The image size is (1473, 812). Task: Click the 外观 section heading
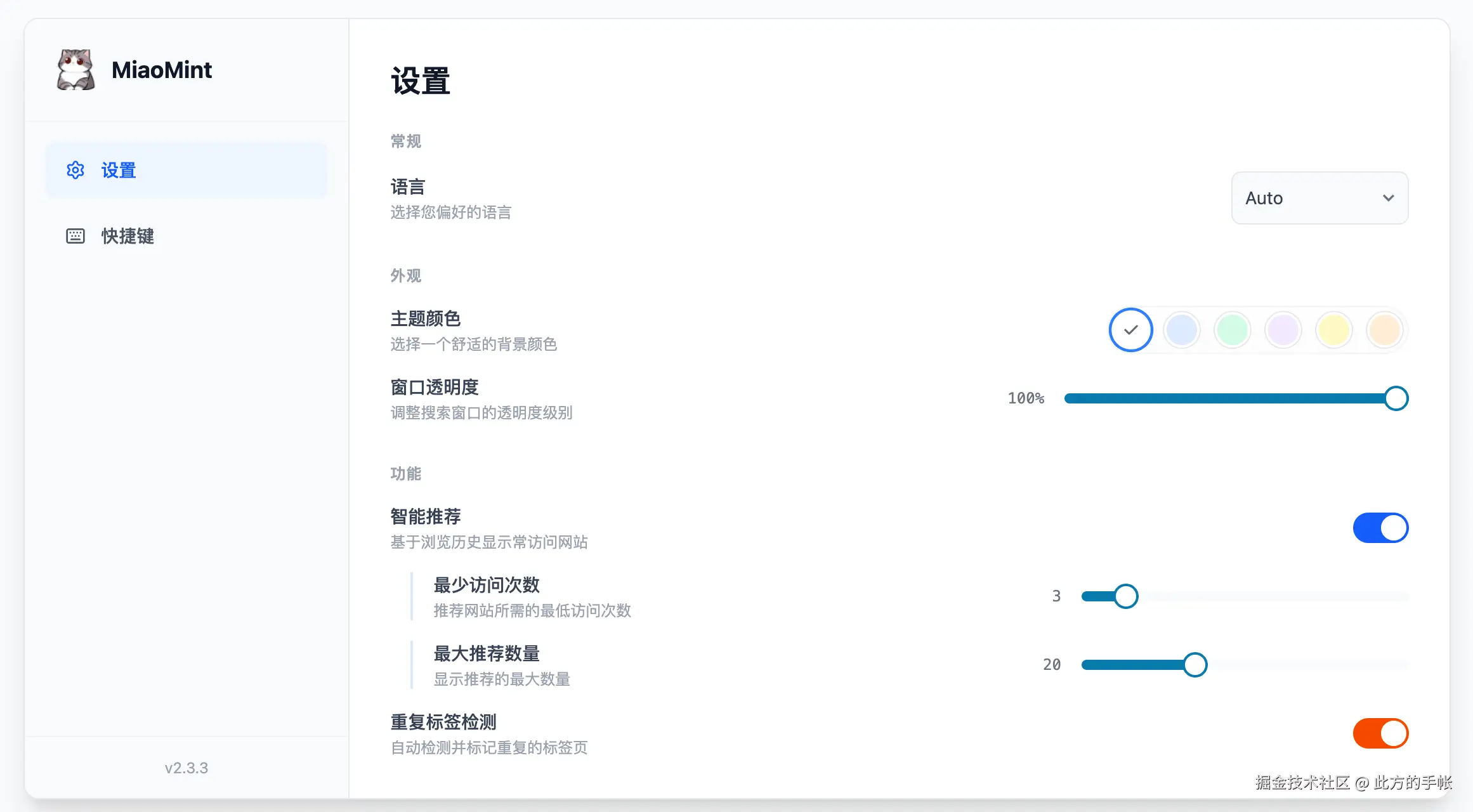tap(406, 275)
